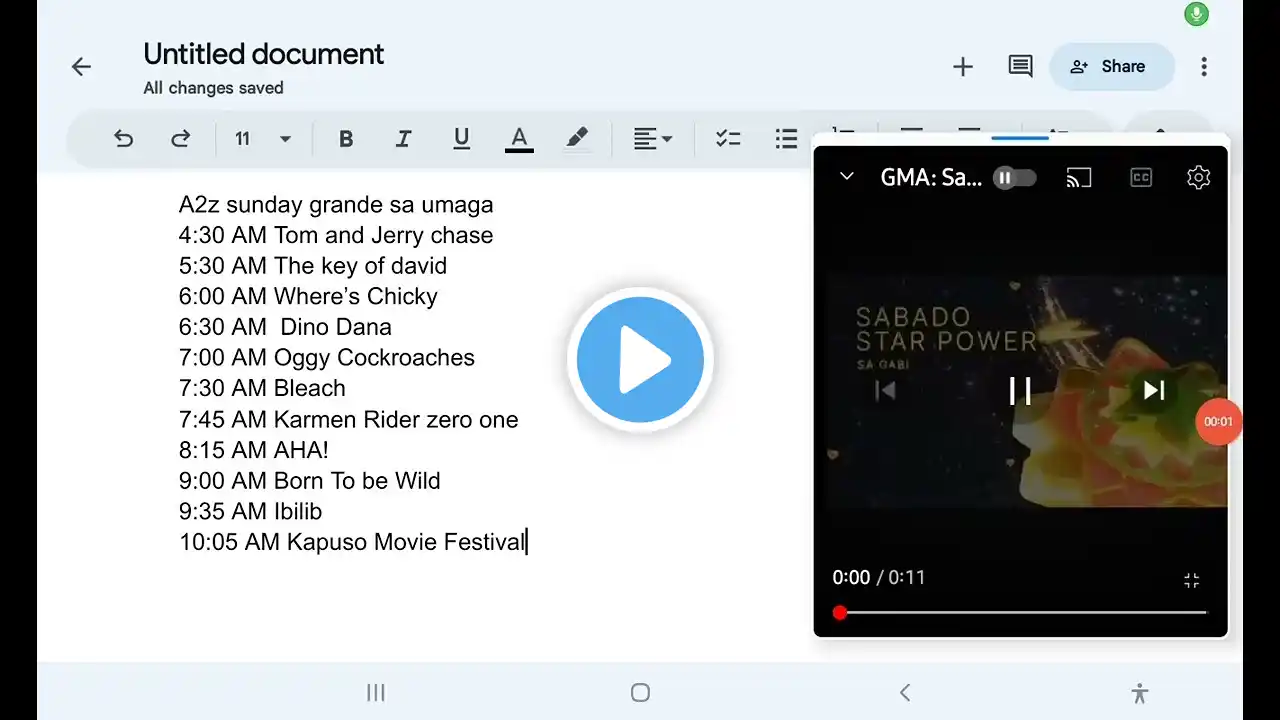Tap the Android back navigation button

coord(905,692)
